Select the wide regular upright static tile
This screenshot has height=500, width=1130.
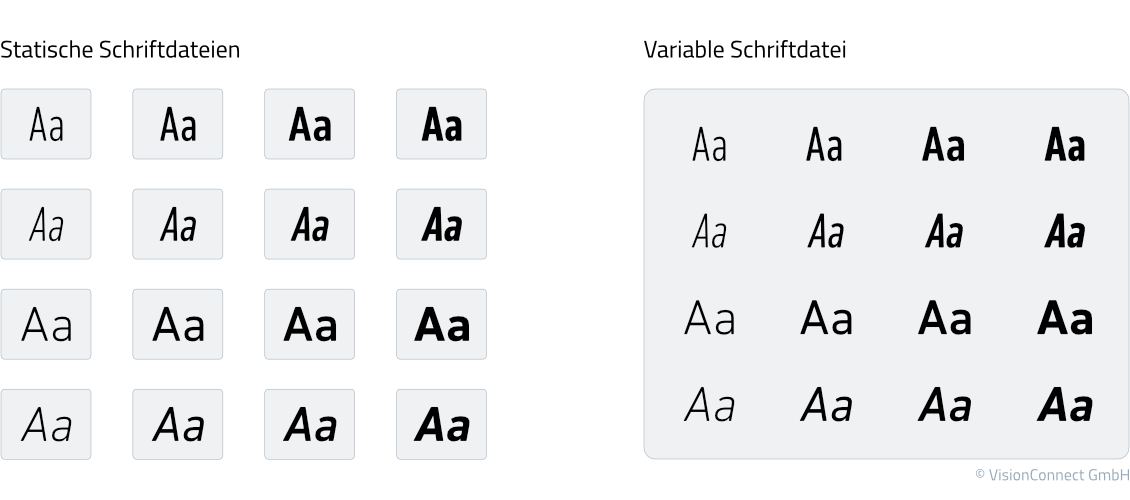click(x=177, y=324)
